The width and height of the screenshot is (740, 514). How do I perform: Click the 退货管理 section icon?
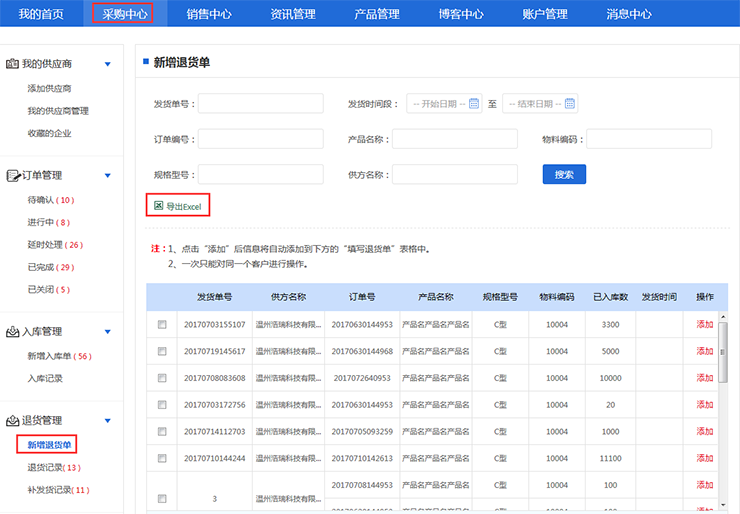[x=12, y=421]
